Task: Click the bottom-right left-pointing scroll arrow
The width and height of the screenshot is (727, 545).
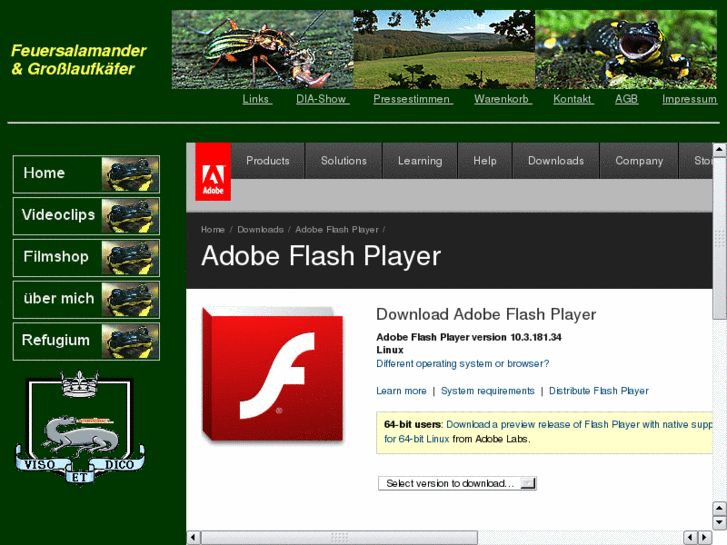Action: [690, 538]
